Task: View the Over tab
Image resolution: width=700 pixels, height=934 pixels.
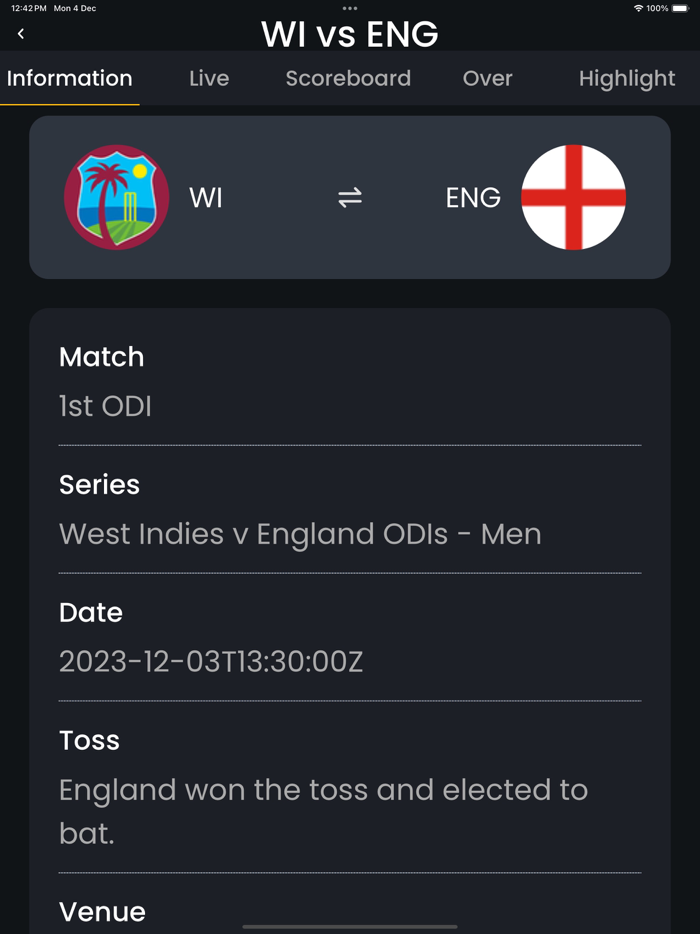Action: 487,78
